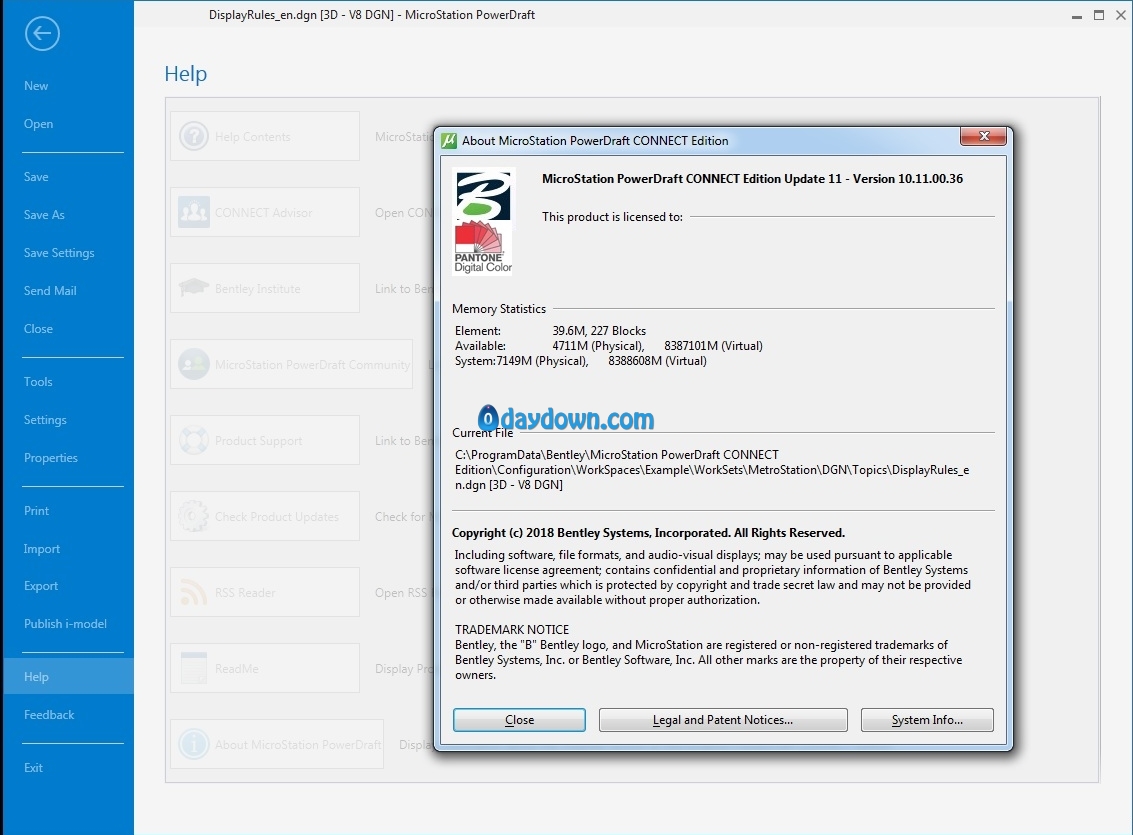Image resolution: width=1133 pixels, height=835 pixels.
Task: Click the PowerDraft Community icon
Action: 194,364
